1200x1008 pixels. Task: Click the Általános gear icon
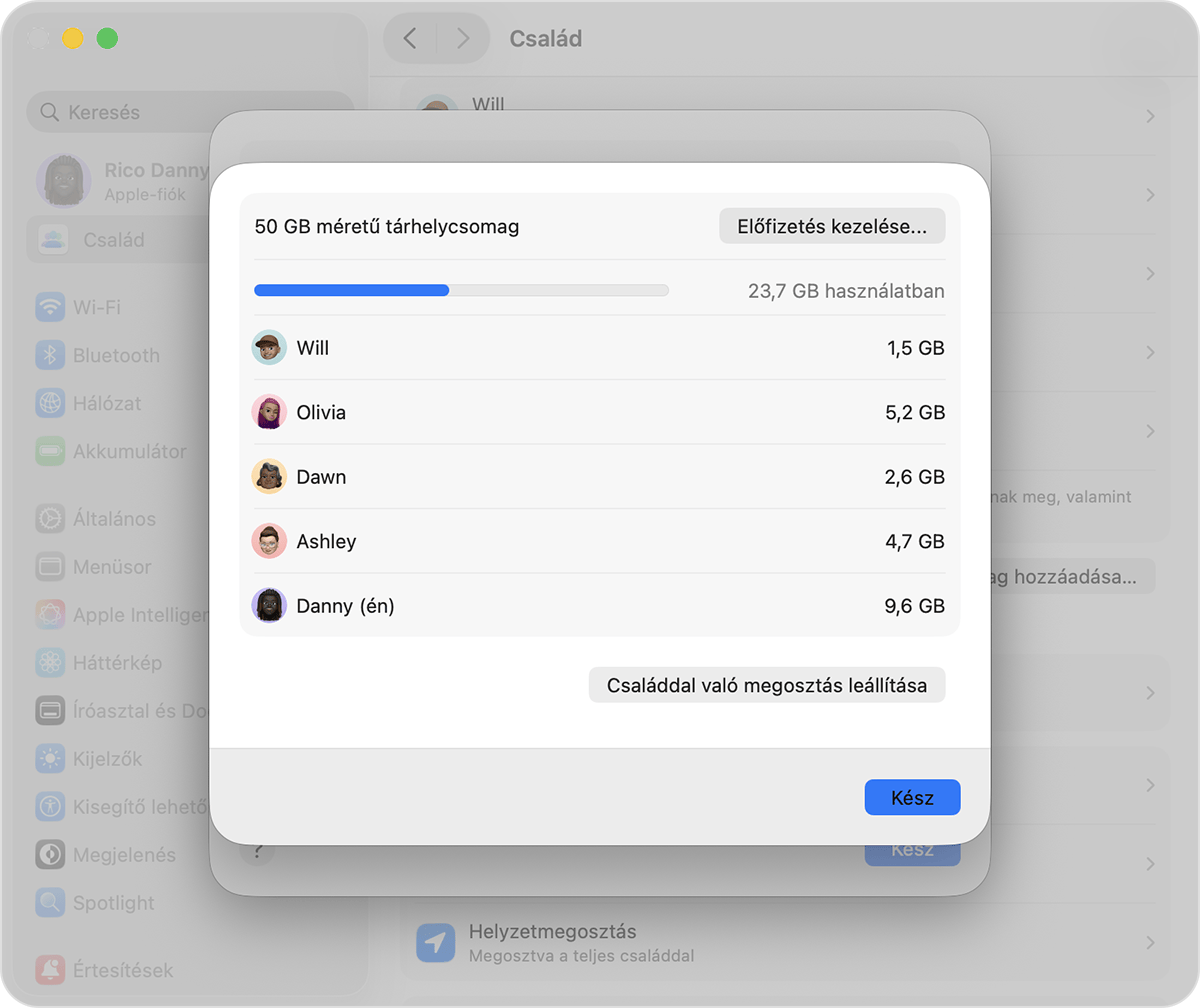[x=50, y=519]
